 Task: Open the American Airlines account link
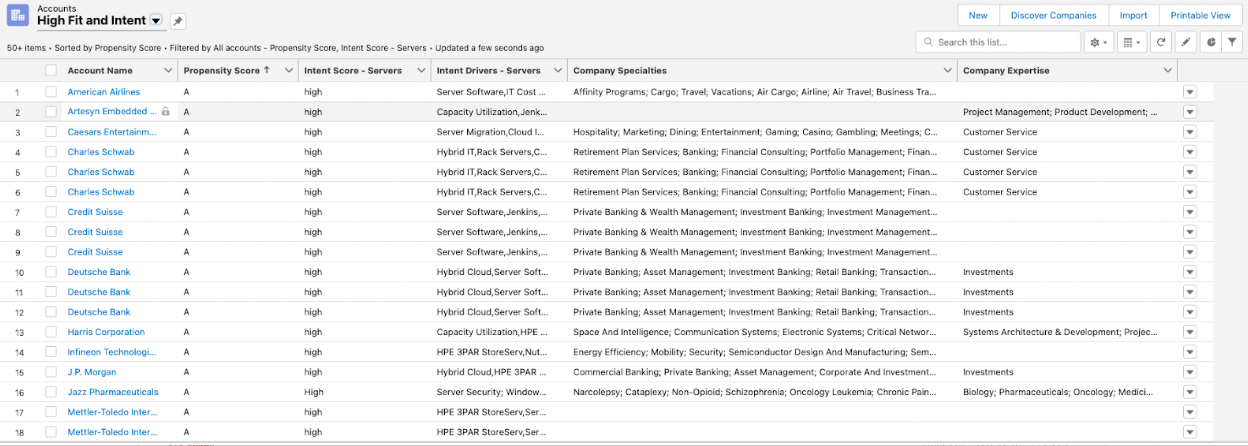[x=104, y=92]
